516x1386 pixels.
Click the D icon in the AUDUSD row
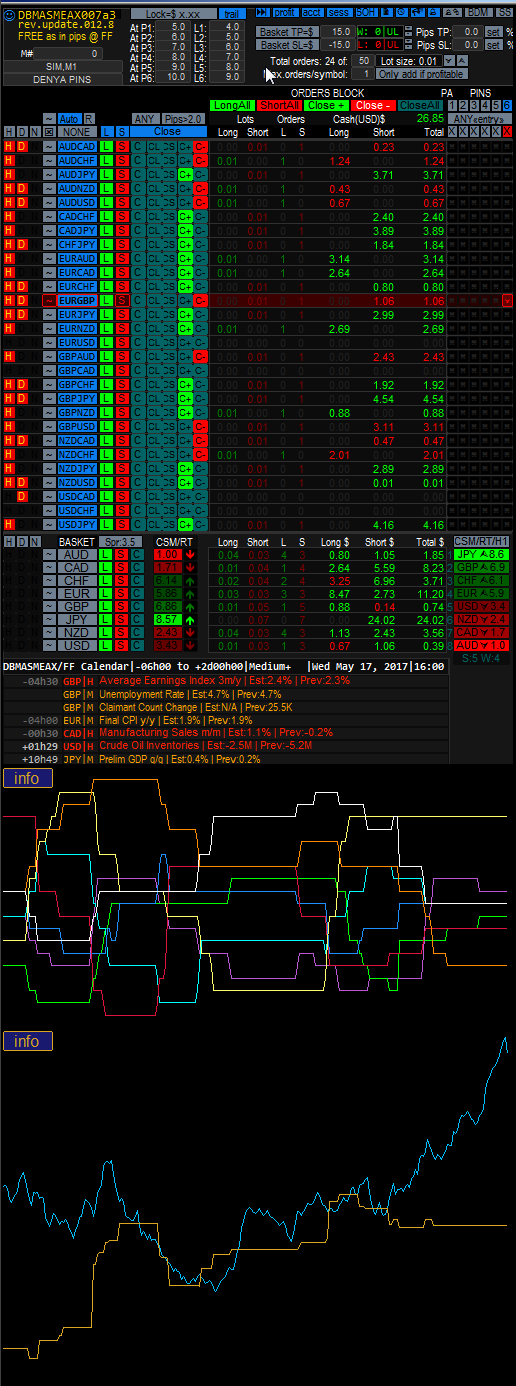coord(21,202)
